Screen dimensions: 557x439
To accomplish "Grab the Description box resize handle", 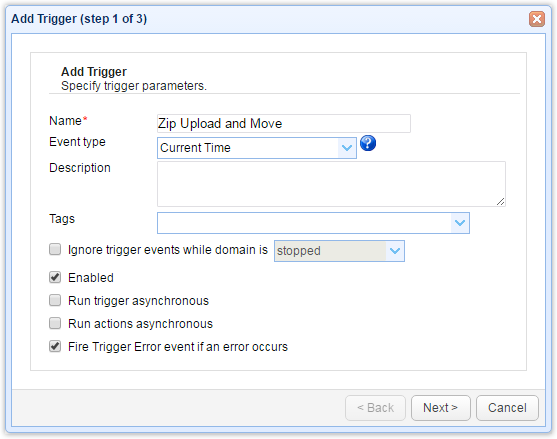I will pyautogui.click(x=500, y=201).
